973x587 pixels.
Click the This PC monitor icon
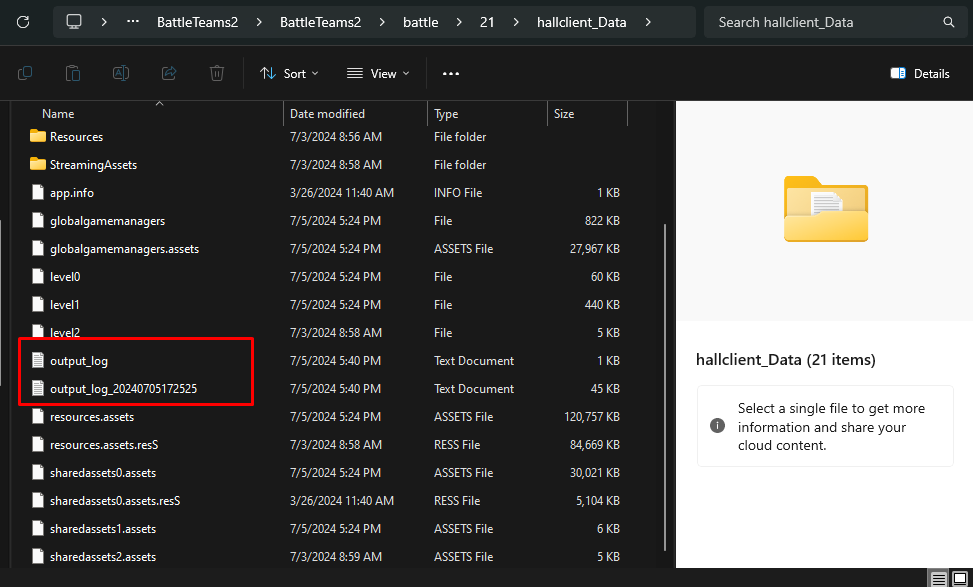click(x=74, y=22)
